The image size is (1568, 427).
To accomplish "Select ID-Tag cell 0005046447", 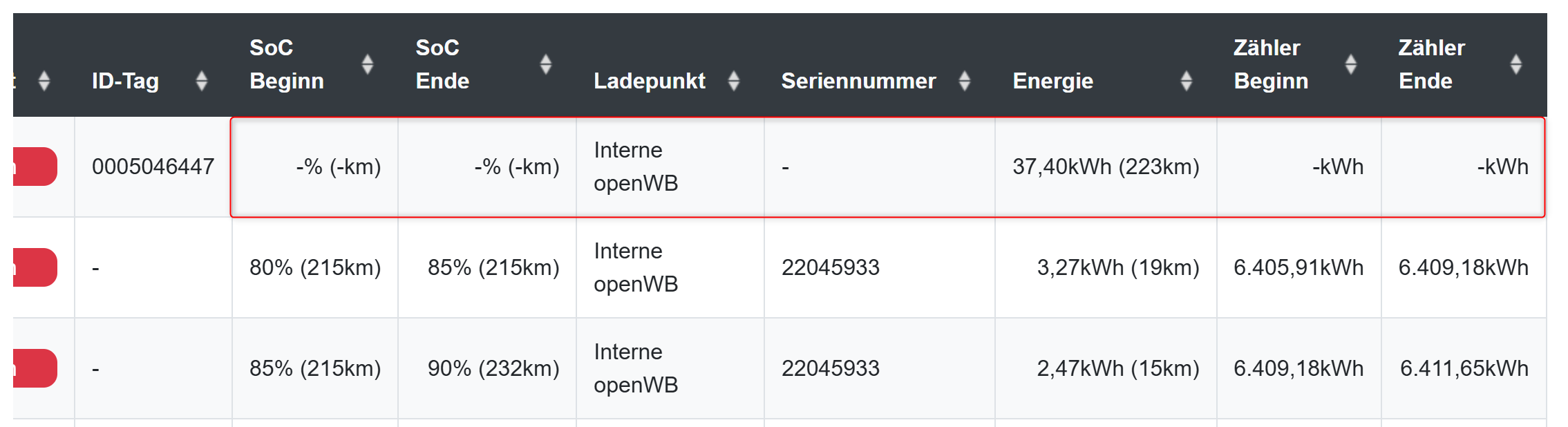I will (x=153, y=167).
